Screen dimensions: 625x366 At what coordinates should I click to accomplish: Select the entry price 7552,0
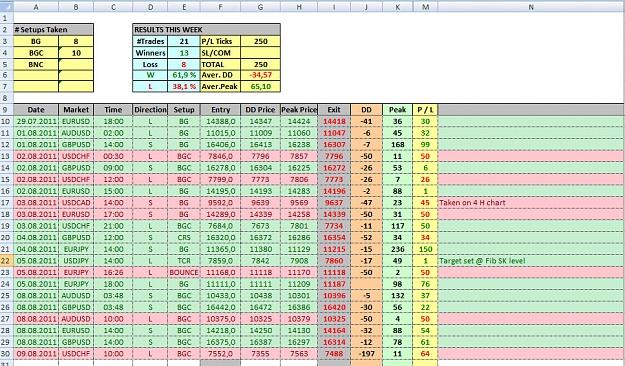coord(220,354)
